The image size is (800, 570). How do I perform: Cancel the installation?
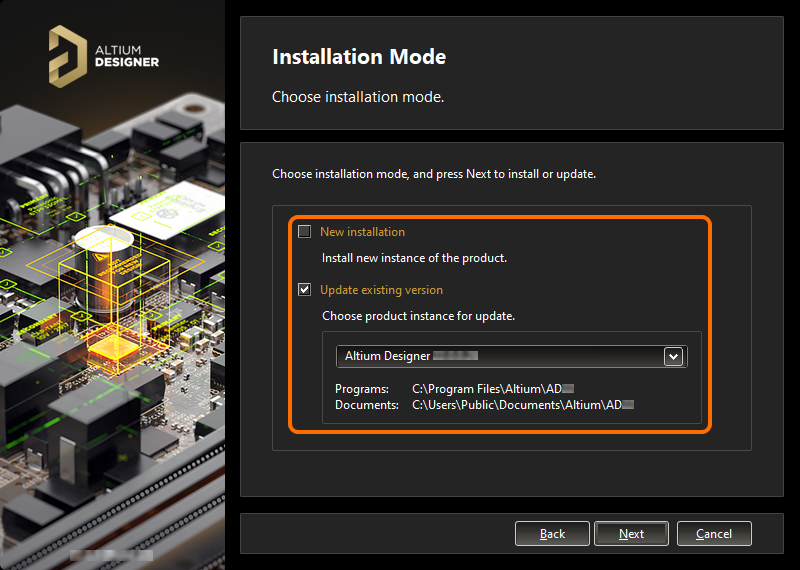pyautogui.click(x=713, y=534)
